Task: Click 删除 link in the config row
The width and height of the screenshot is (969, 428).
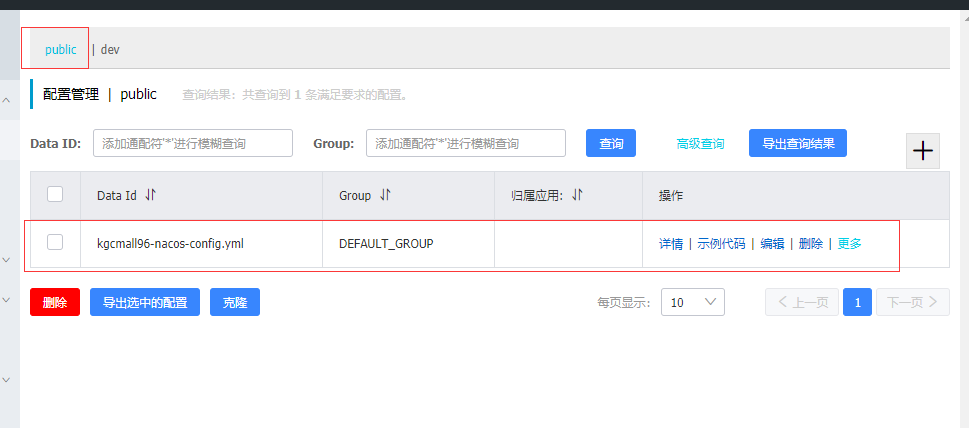Action: point(811,244)
